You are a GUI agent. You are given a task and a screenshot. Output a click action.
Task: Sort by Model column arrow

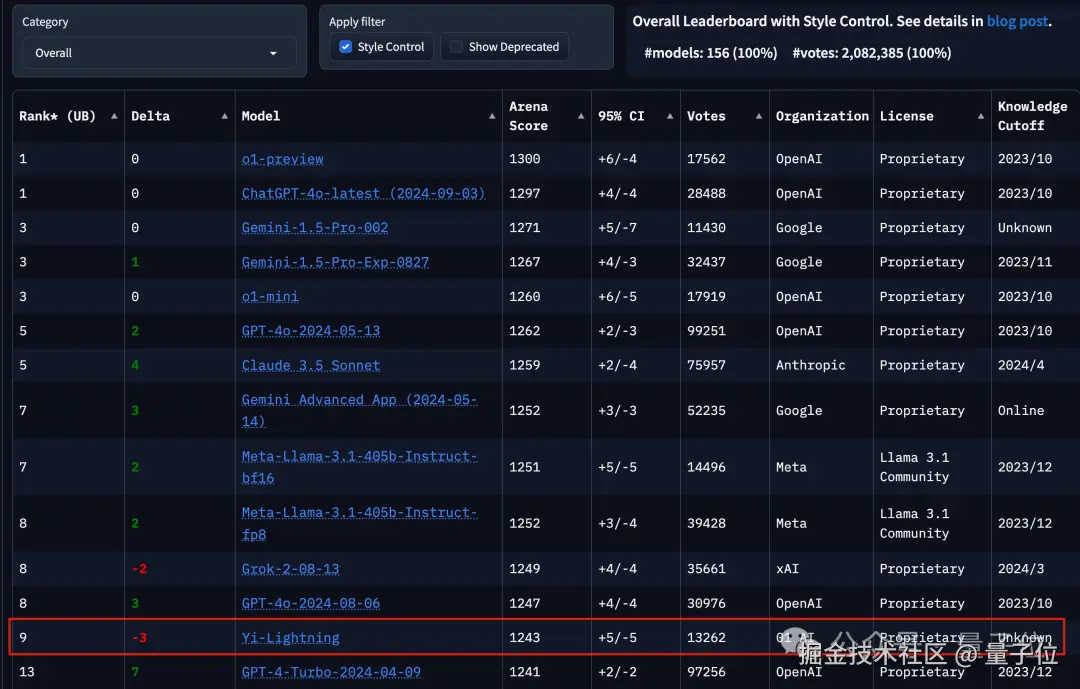[x=492, y=116]
